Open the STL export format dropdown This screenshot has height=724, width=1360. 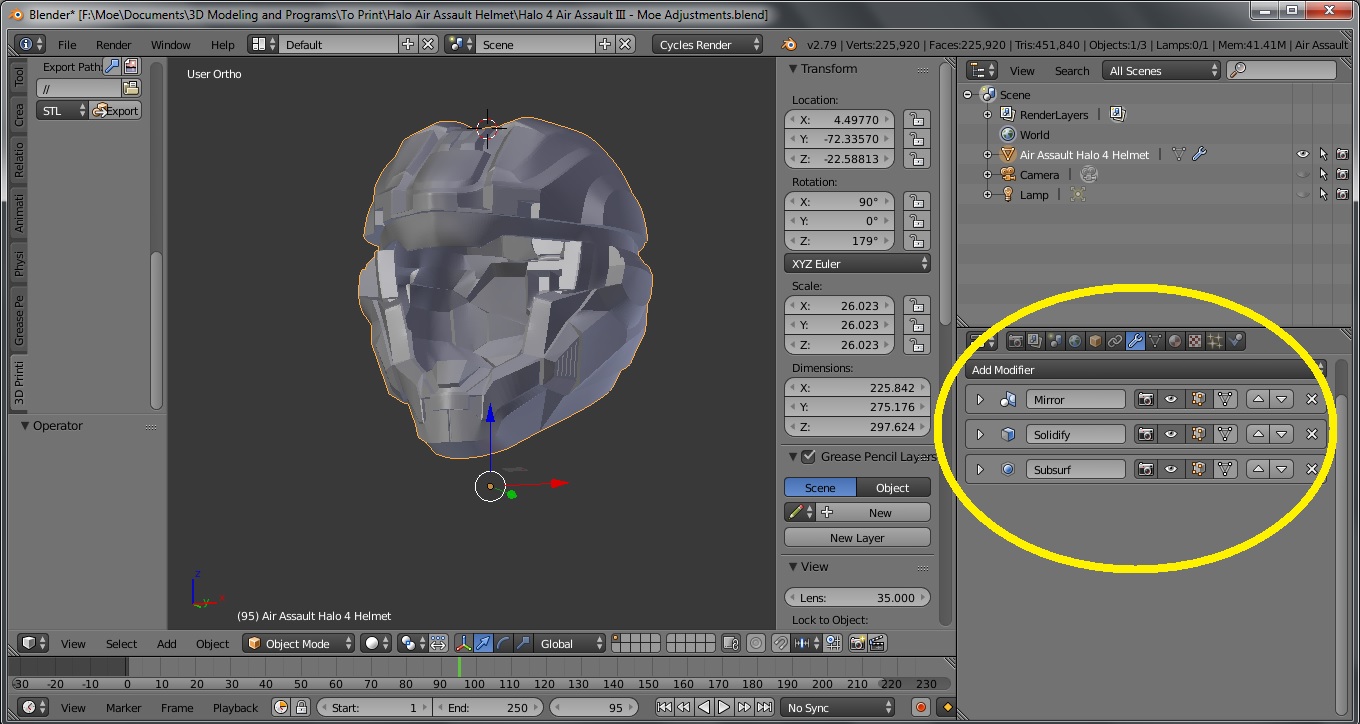click(63, 110)
